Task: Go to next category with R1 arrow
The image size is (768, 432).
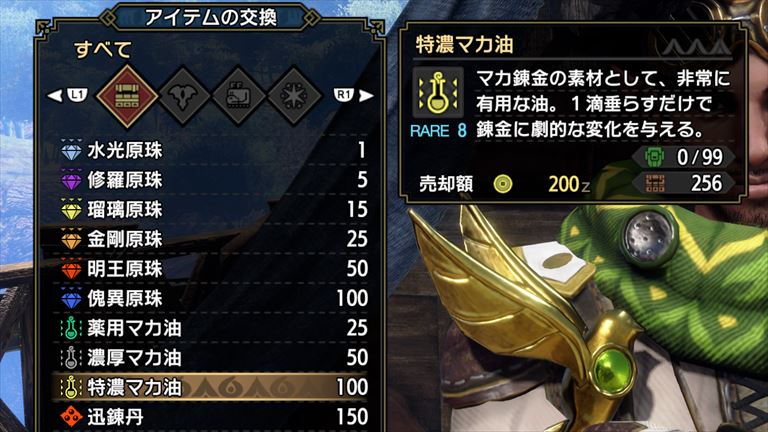Action: (354, 95)
